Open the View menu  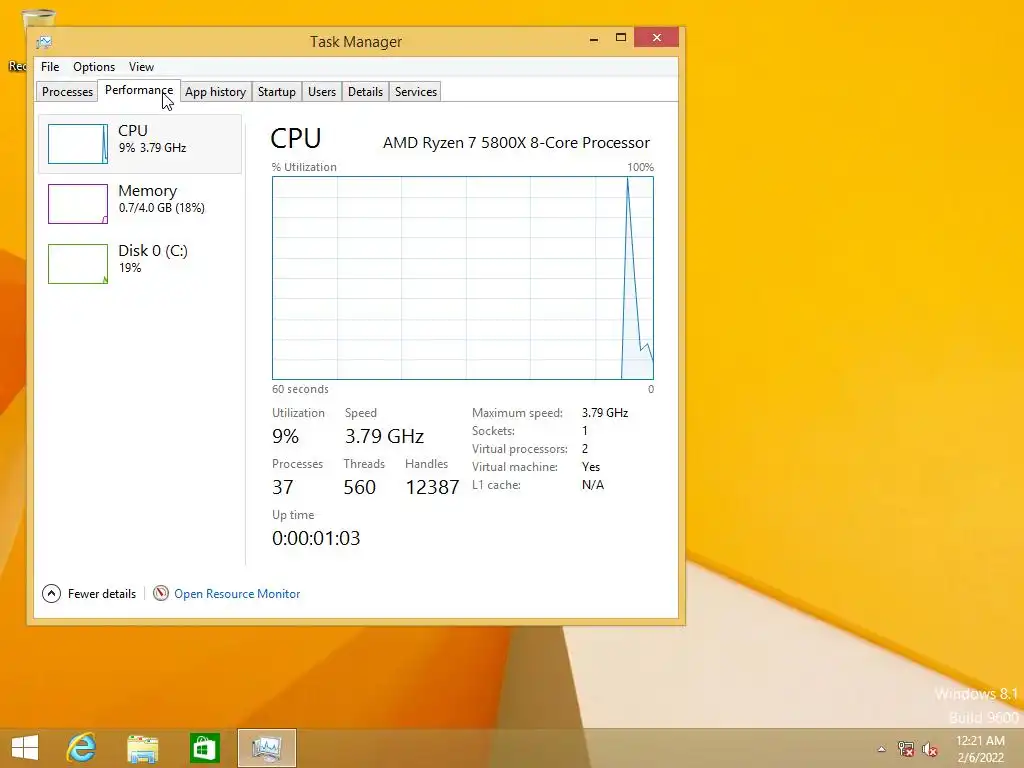pyautogui.click(x=141, y=67)
